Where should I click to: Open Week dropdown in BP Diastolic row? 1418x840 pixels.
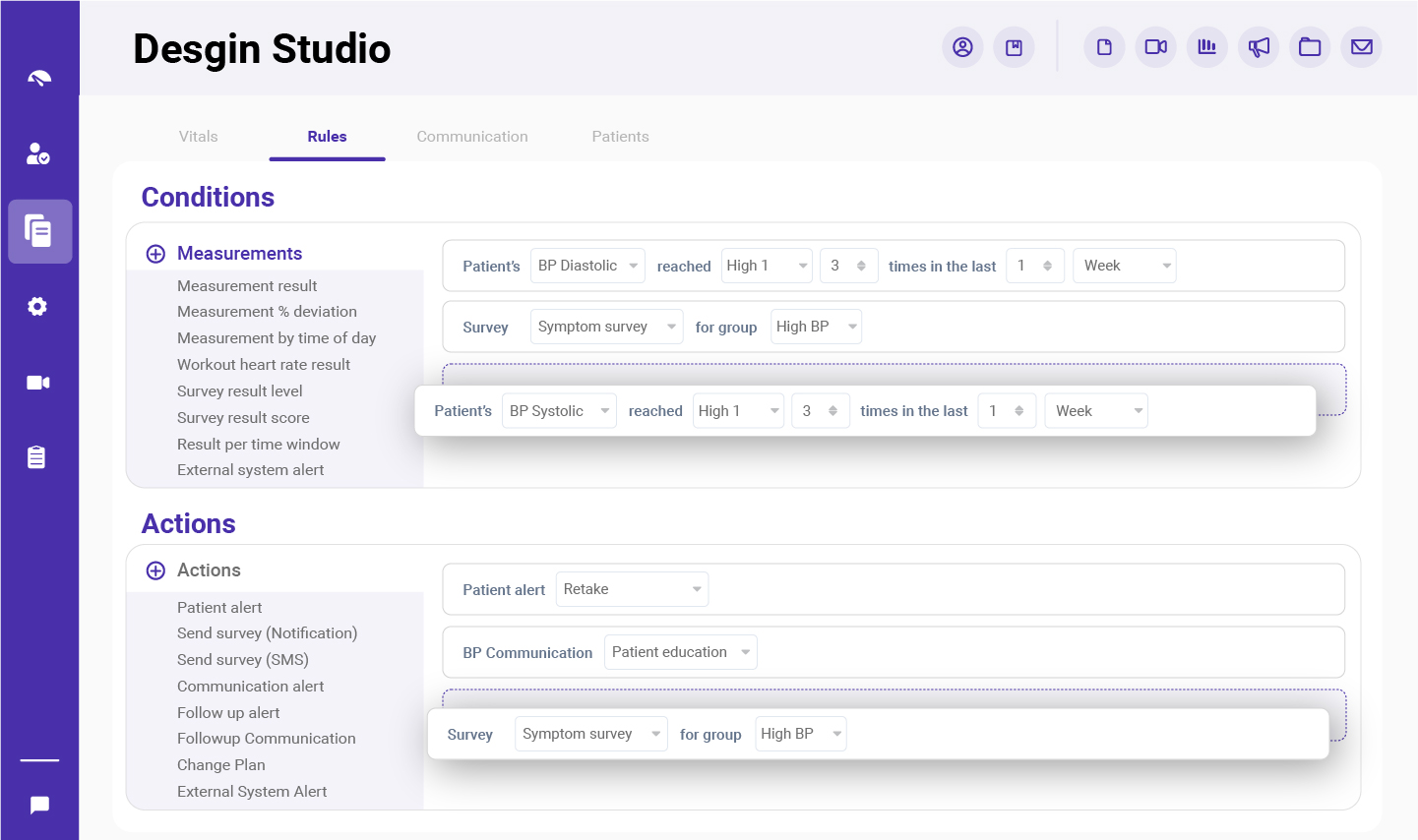(x=1124, y=266)
